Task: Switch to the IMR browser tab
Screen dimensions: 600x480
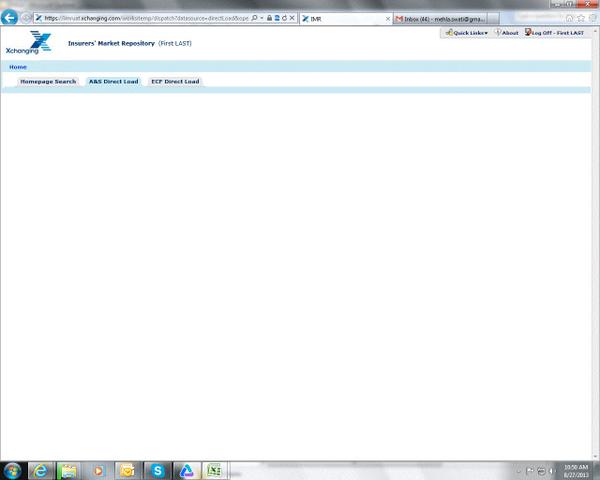Action: (345, 19)
